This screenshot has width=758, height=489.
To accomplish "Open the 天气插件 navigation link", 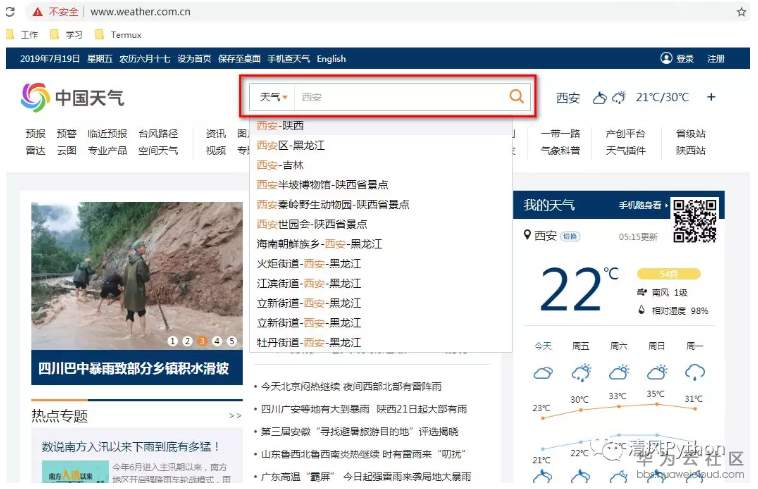I will [x=626, y=150].
